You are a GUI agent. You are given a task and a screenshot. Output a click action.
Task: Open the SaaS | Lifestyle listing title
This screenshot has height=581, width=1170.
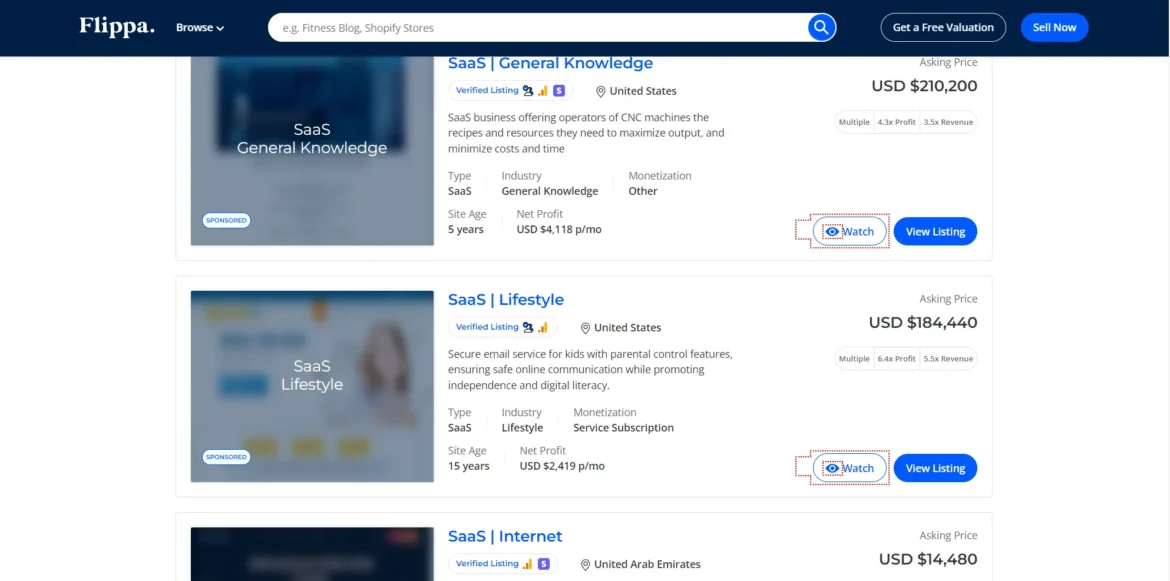click(x=506, y=300)
